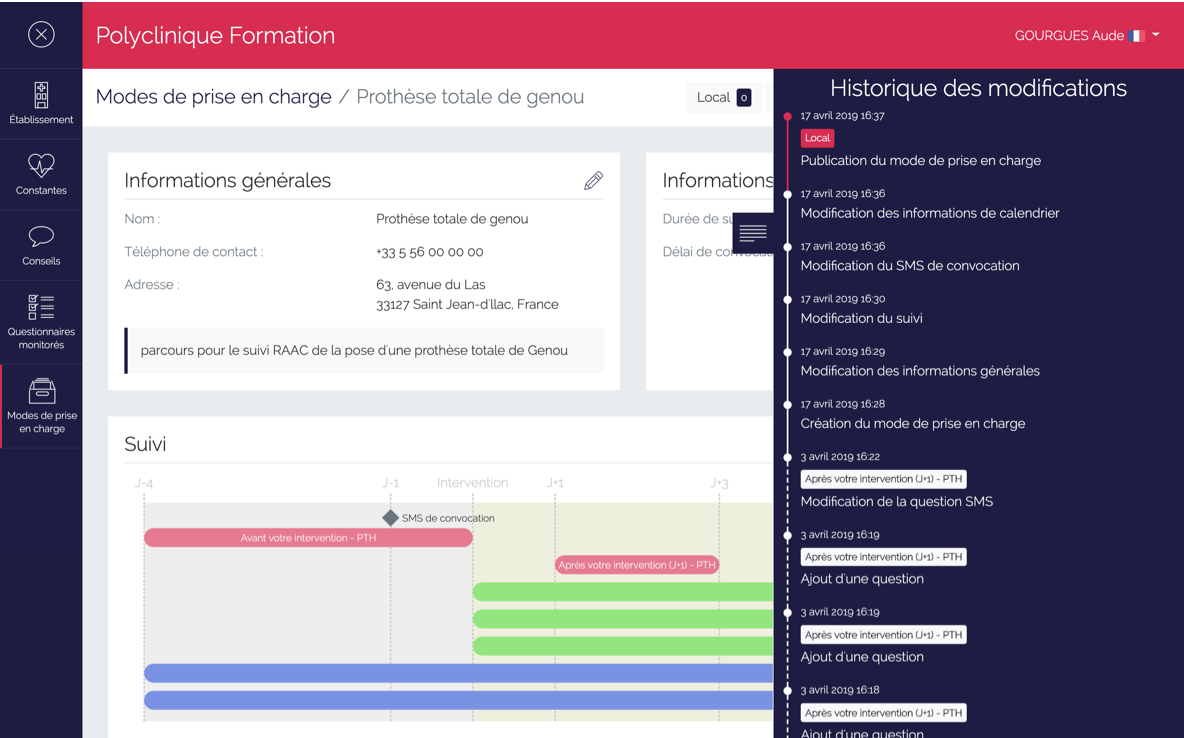Open the GOURGUES Aude user dropdown
The height and width of the screenshot is (738, 1184).
(1087, 35)
